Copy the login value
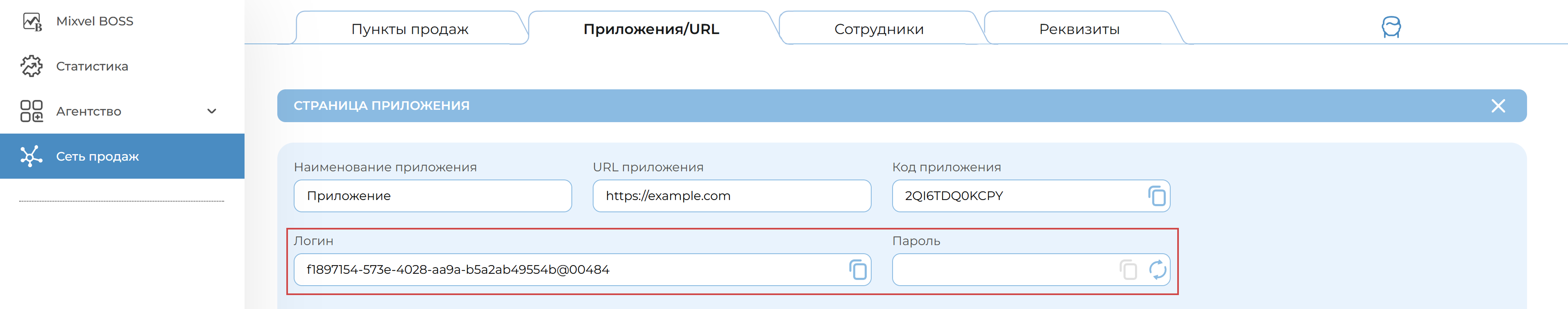The image size is (1568, 309). pyautogui.click(x=858, y=270)
